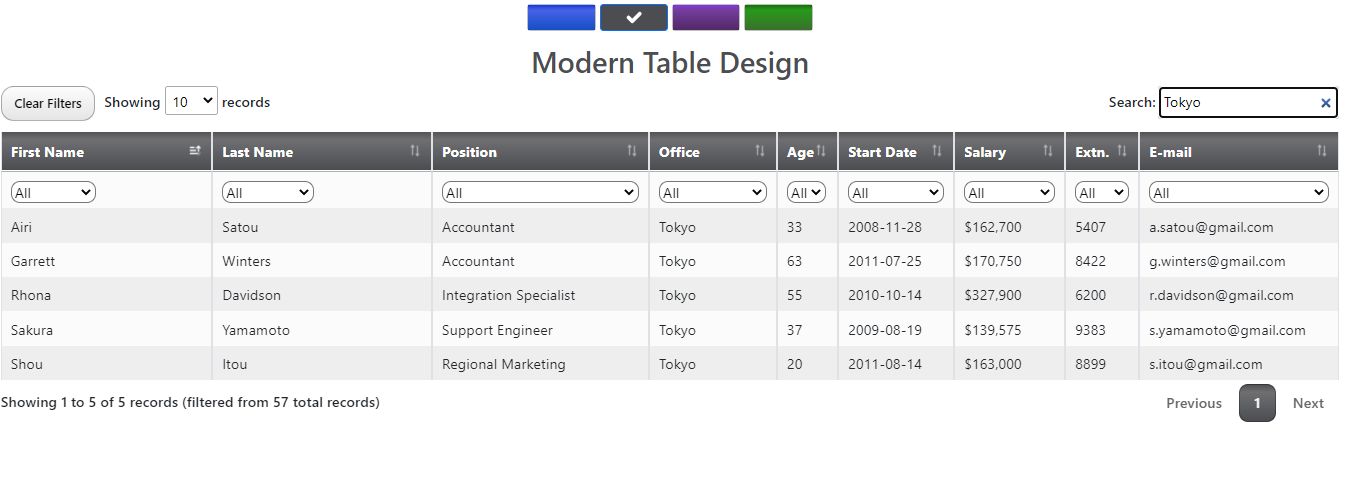The height and width of the screenshot is (498, 1353).
Task: Open the Position column filter dropdown
Action: tap(540, 193)
